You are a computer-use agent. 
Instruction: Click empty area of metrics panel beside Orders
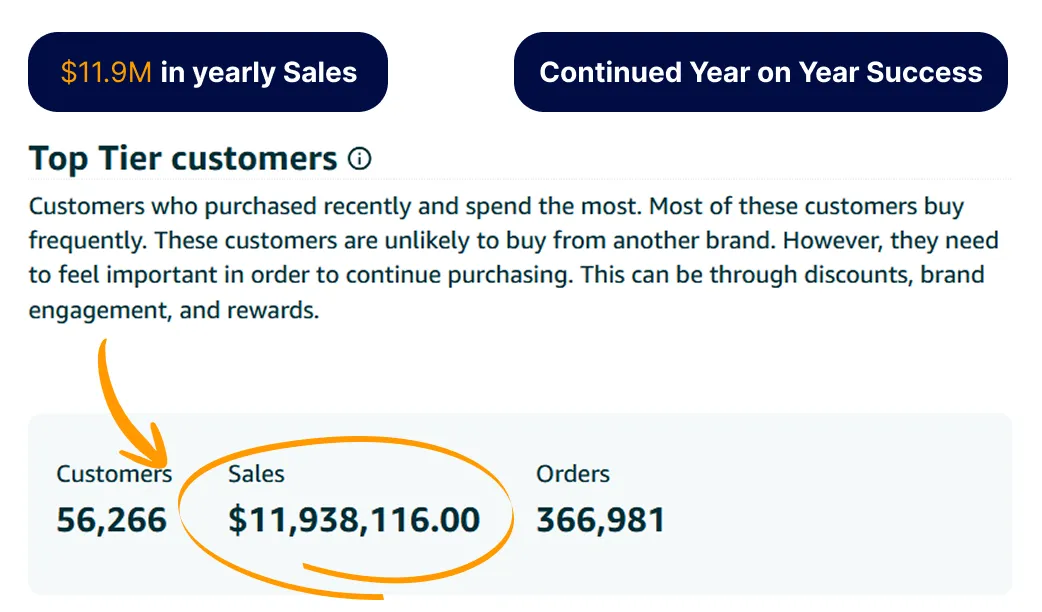pyautogui.click(x=837, y=505)
